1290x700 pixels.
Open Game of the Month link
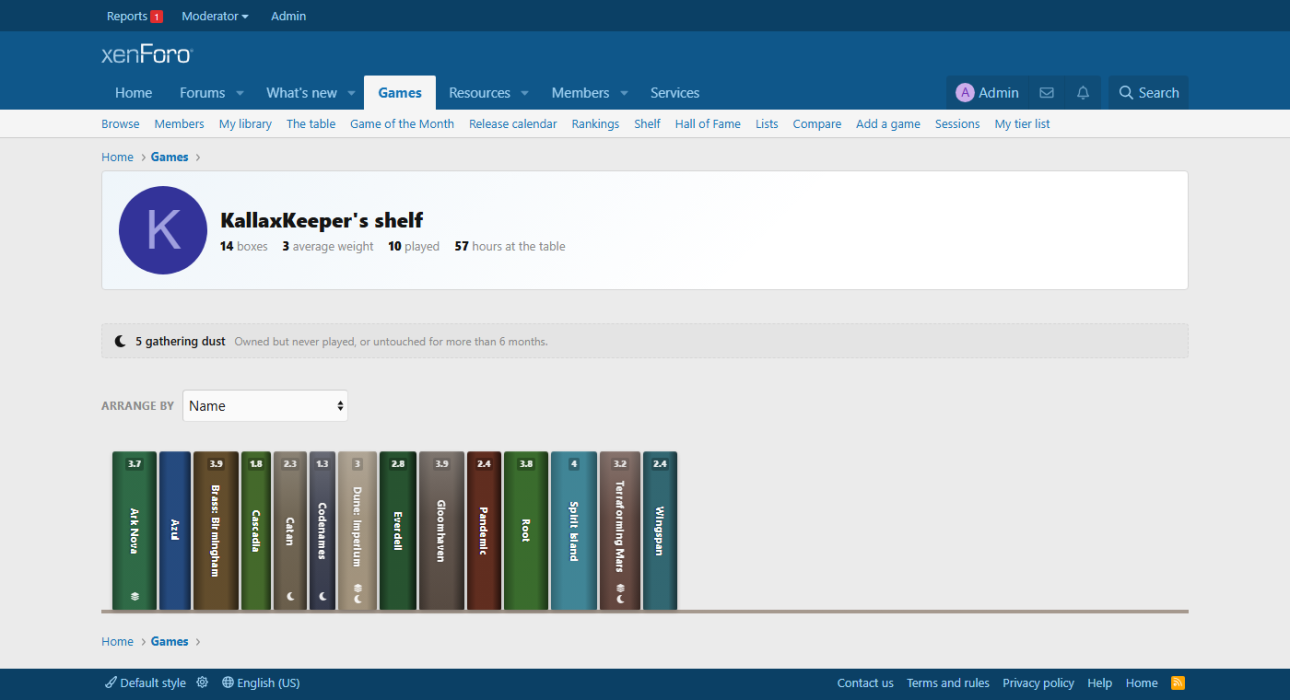click(x=402, y=124)
